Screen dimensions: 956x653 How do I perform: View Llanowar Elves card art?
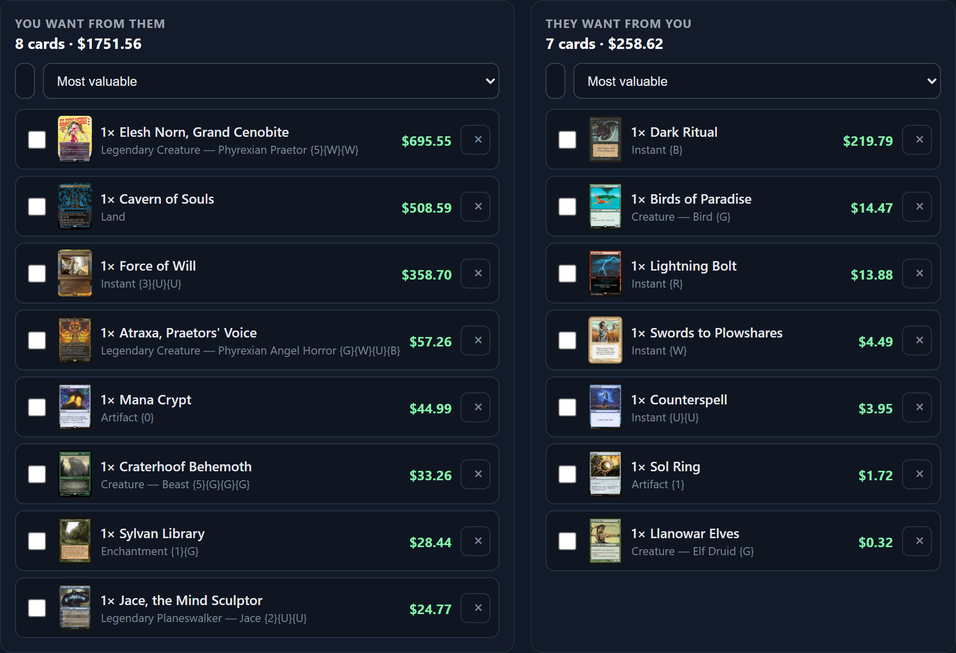click(605, 540)
